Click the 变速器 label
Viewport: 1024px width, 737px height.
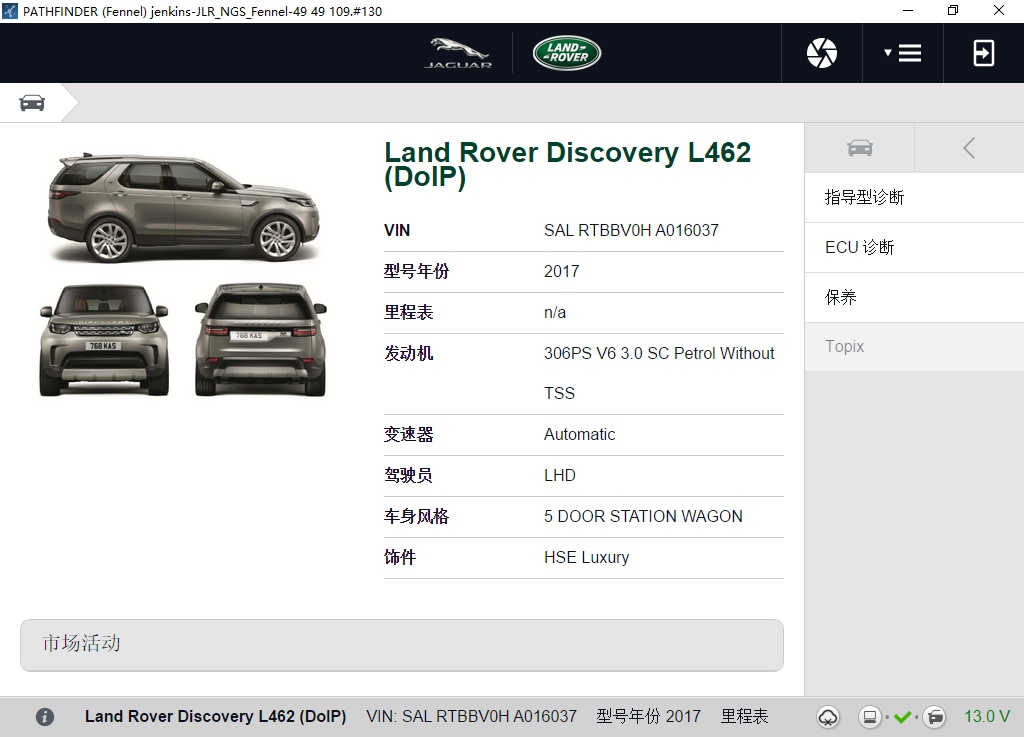[408, 435]
